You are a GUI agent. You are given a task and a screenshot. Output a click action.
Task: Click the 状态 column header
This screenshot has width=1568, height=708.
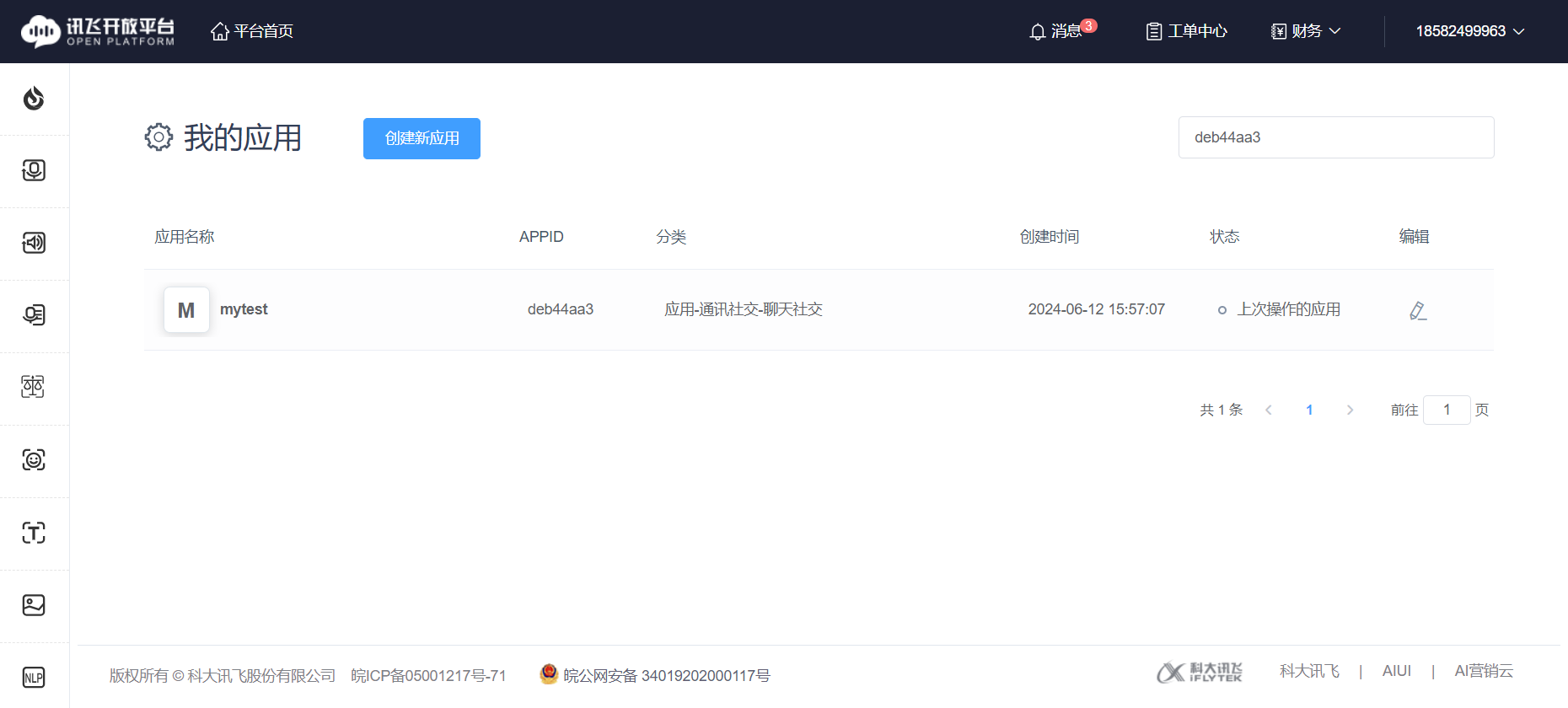tap(1225, 237)
